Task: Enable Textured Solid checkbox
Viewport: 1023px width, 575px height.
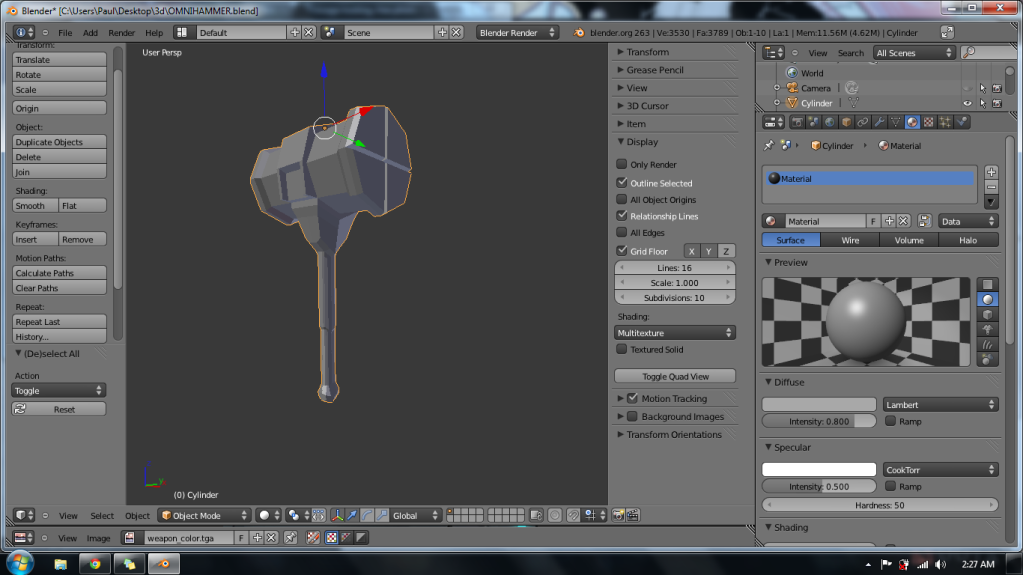Action: pos(622,349)
